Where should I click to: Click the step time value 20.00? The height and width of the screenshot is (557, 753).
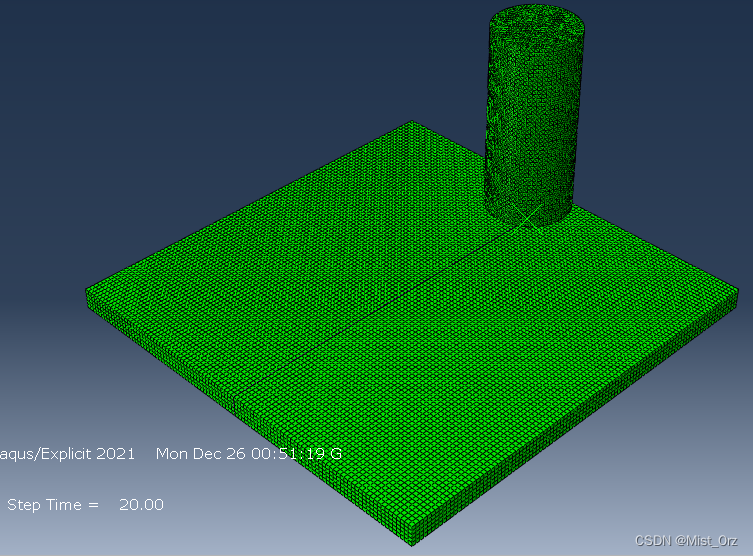[x=141, y=505]
